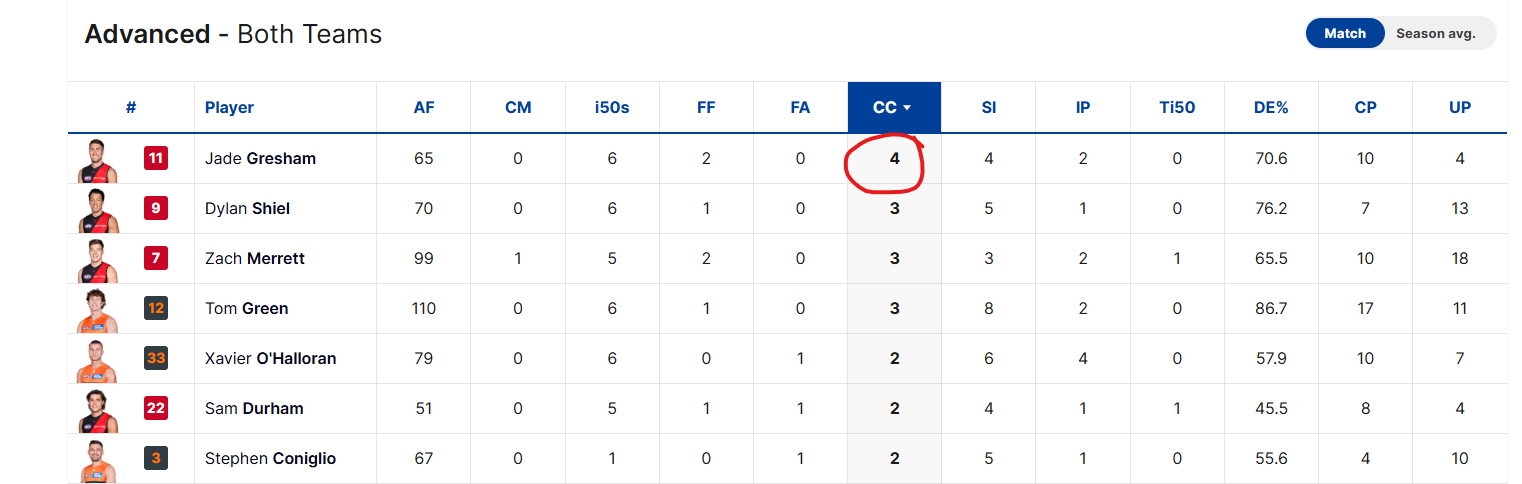Open Stephen Coniglio's player profile
The width and height of the screenshot is (1522, 484).
pyautogui.click(x=270, y=458)
